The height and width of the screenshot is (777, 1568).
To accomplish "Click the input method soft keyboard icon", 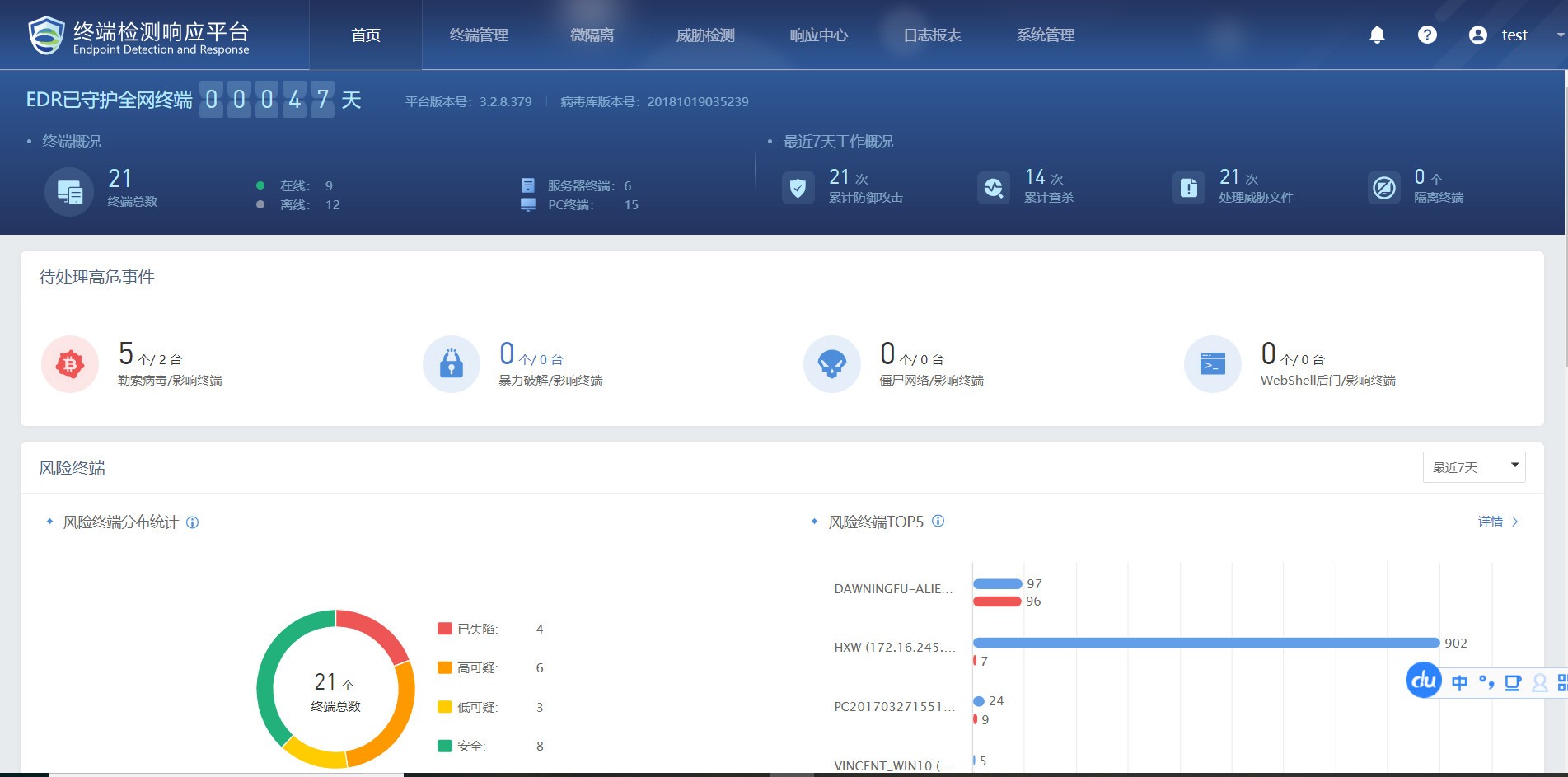I will pos(1513,682).
